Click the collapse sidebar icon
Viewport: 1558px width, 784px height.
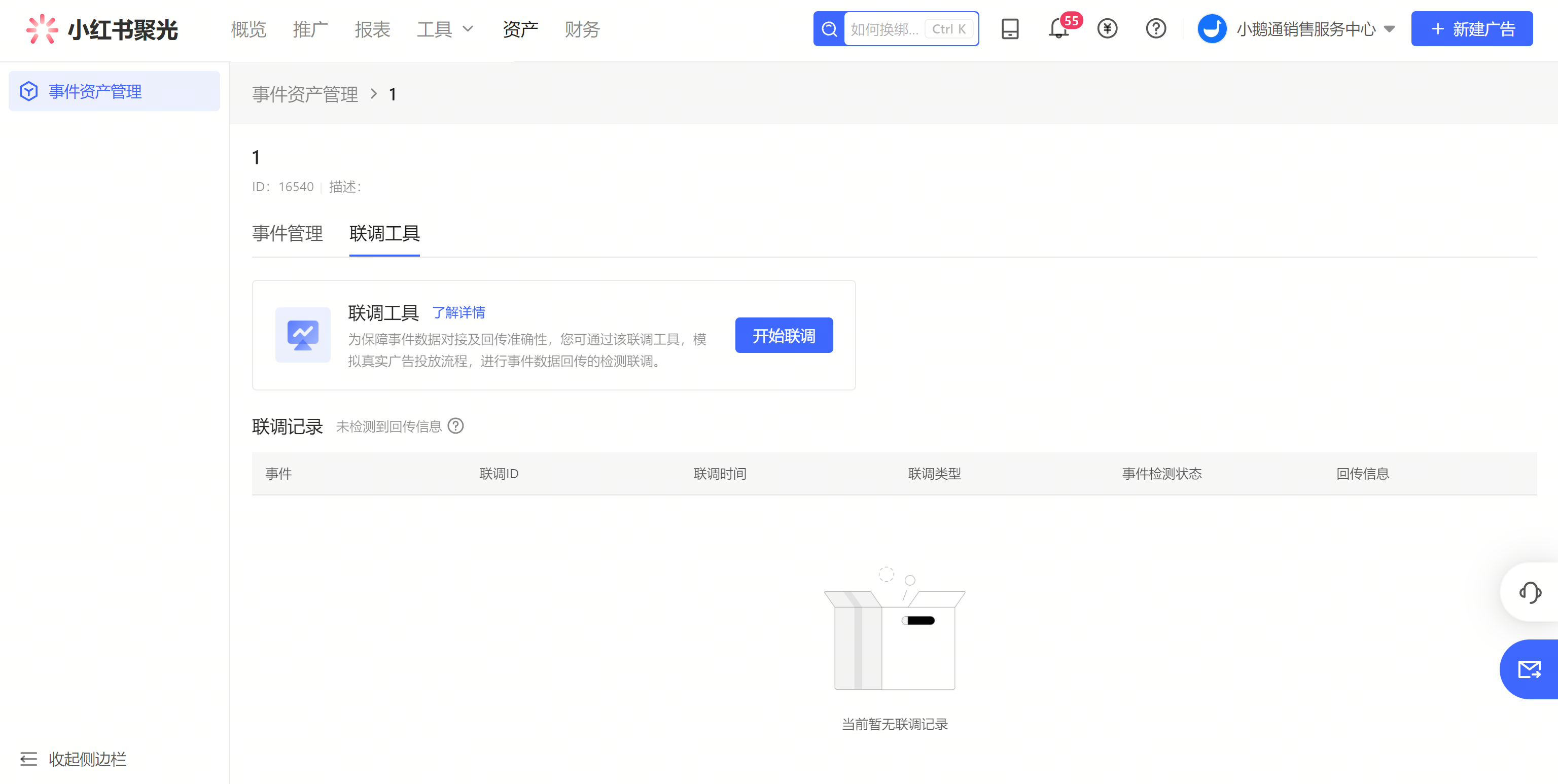tap(28, 759)
